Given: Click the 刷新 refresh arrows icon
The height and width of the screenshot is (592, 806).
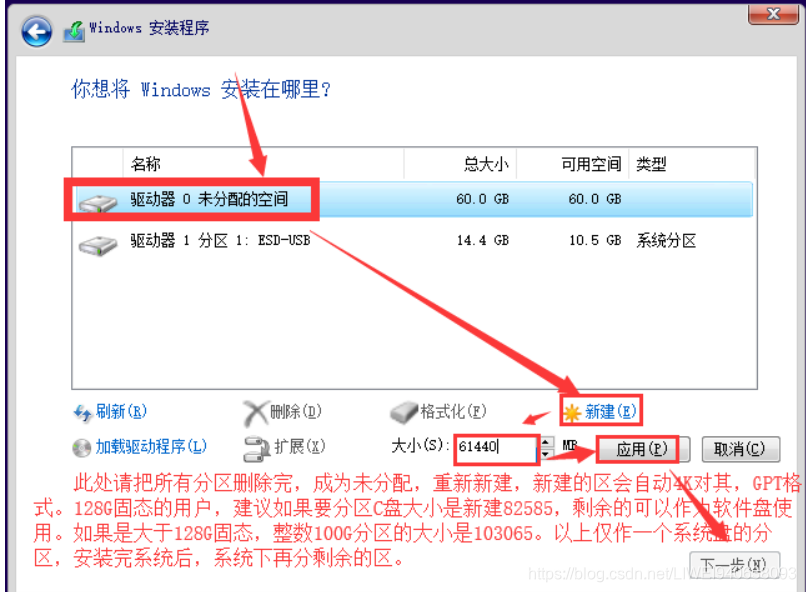Looking at the screenshot, I should point(82,413).
